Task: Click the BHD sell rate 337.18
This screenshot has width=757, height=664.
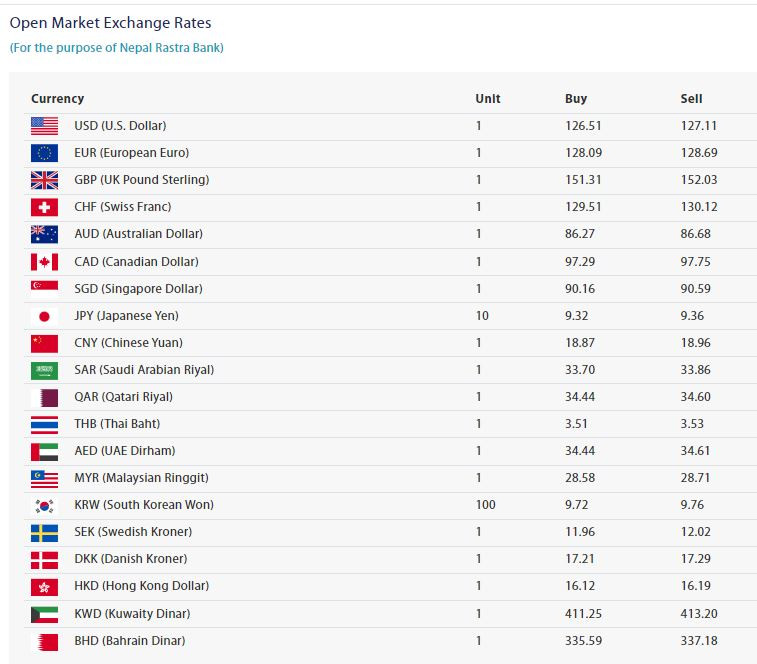Action: 699,640
